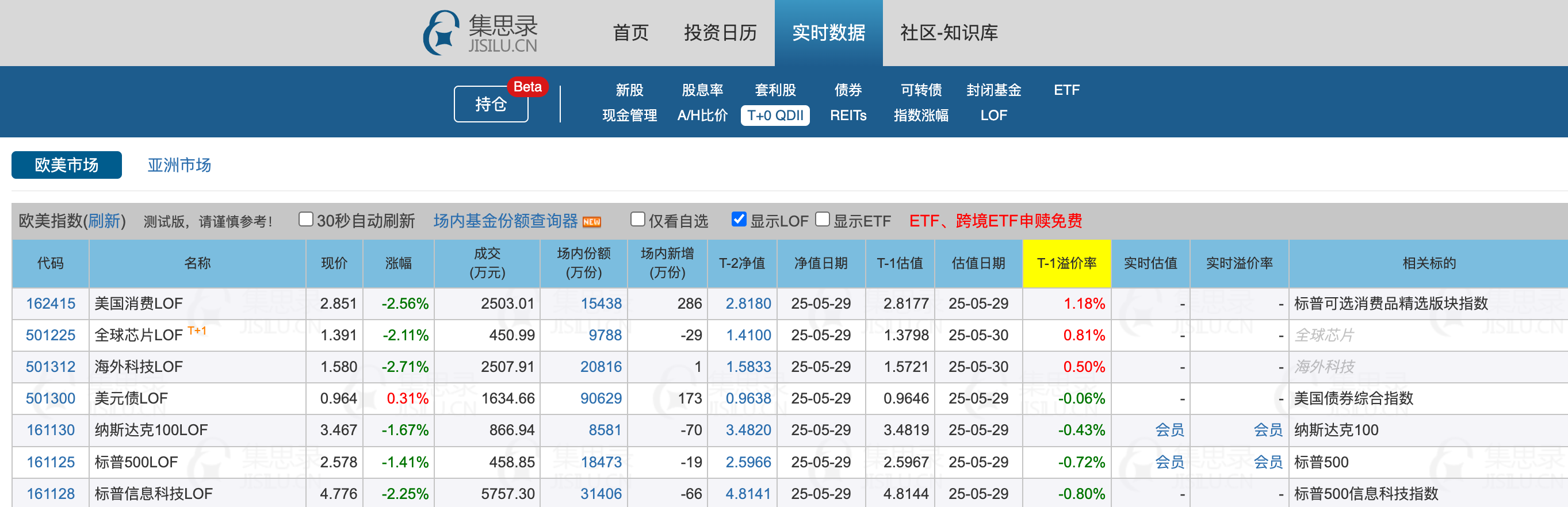Click 全球芯片 related index link
The image size is (1568, 507).
pyautogui.click(x=1324, y=335)
